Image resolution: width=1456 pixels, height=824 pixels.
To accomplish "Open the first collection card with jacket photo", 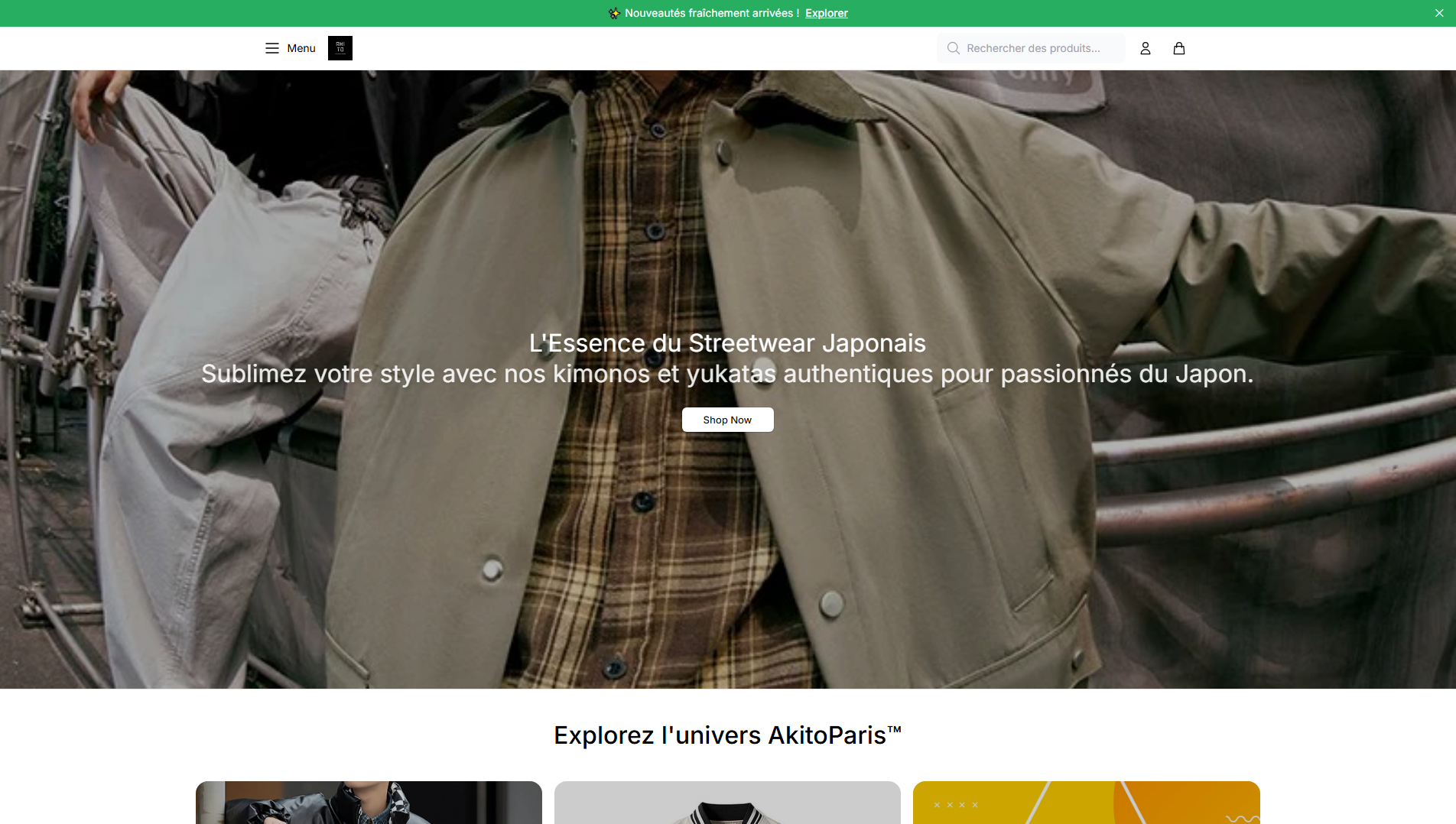I will (369, 803).
